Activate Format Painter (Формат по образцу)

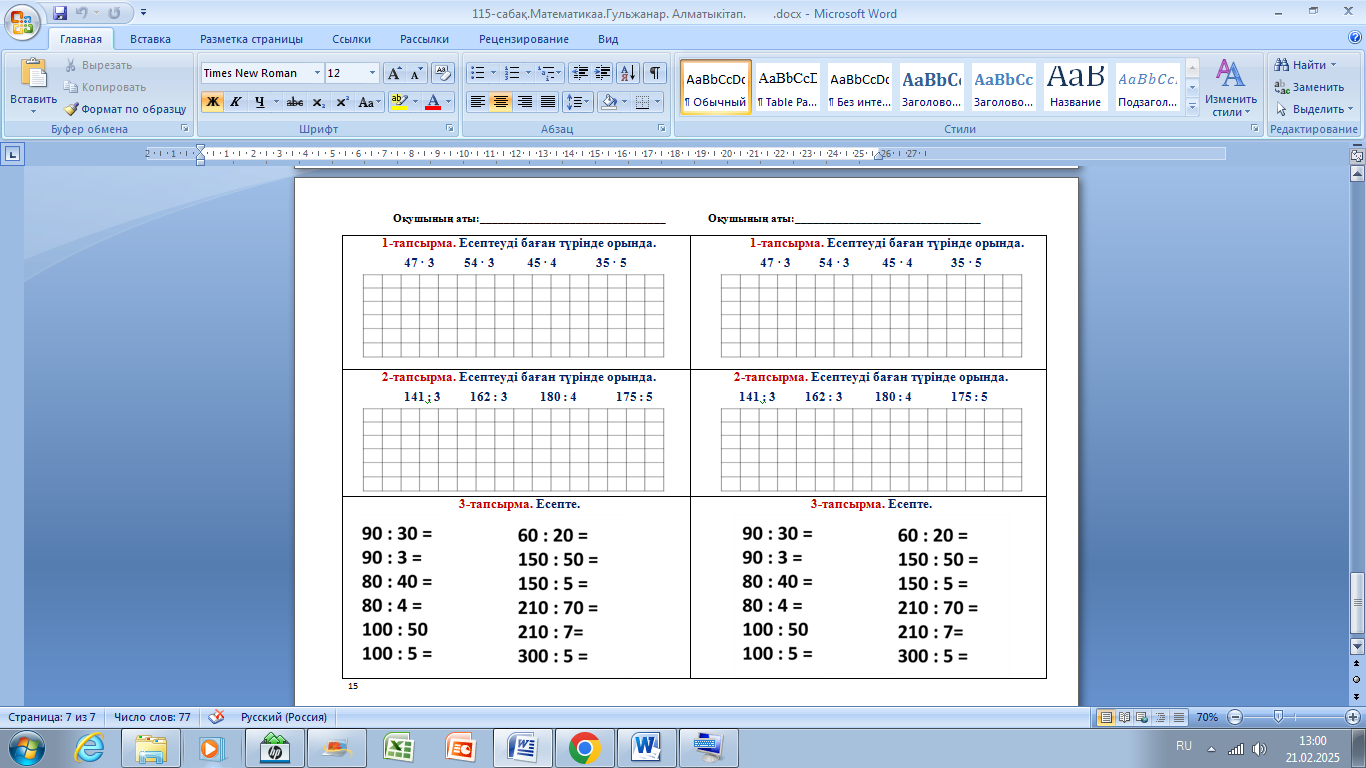click(125, 109)
